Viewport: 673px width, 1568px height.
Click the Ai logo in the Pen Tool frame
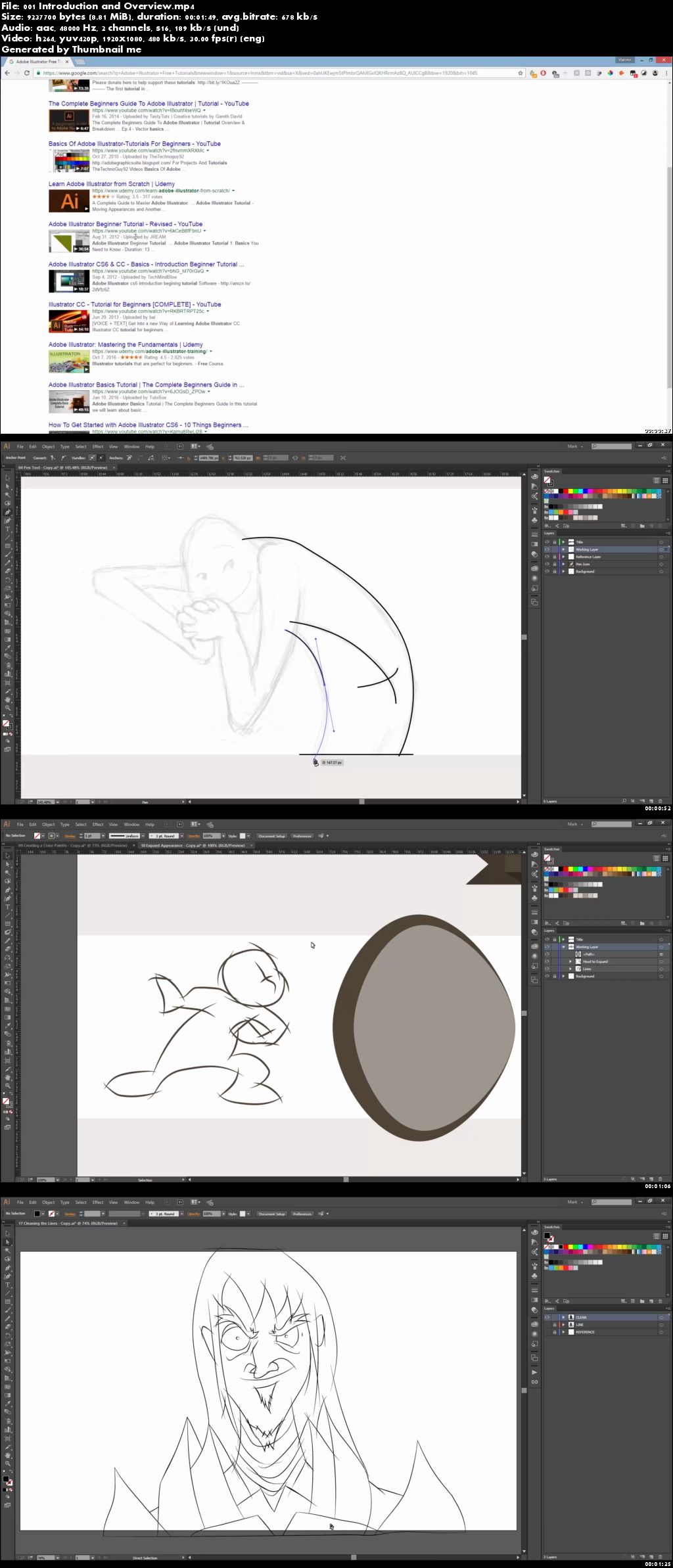[x=7, y=446]
